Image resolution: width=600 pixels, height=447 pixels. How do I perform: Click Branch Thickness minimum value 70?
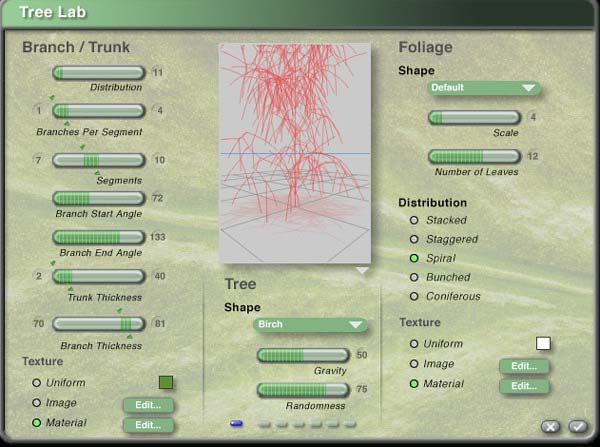38,323
